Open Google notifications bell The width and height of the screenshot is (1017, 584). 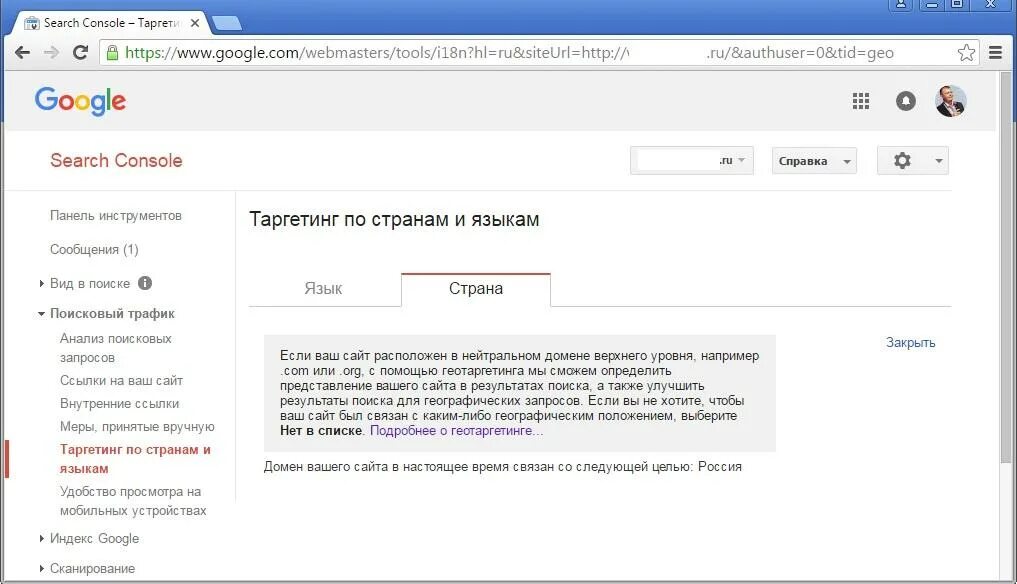(905, 101)
